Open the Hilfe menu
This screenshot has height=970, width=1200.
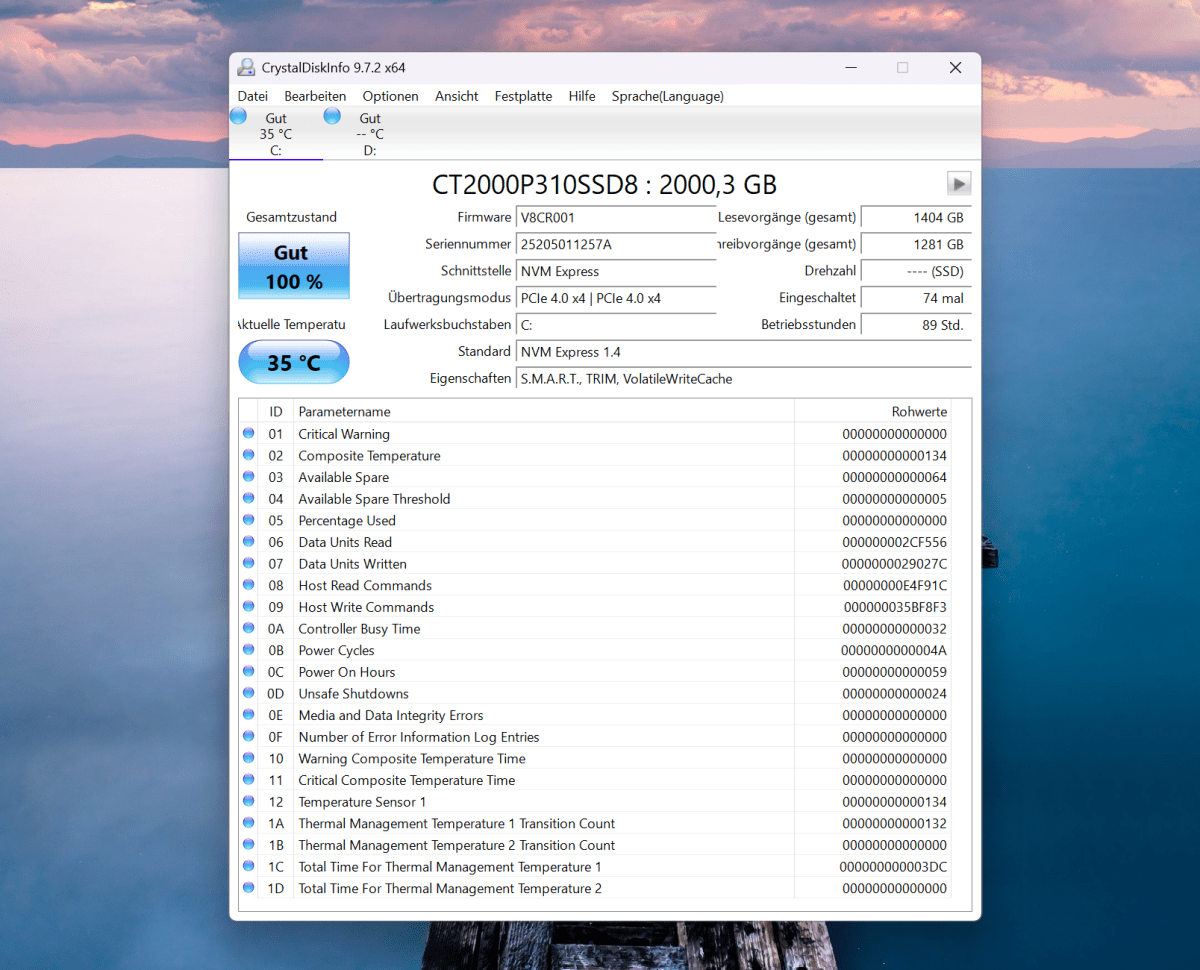click(x=581, y=96)
